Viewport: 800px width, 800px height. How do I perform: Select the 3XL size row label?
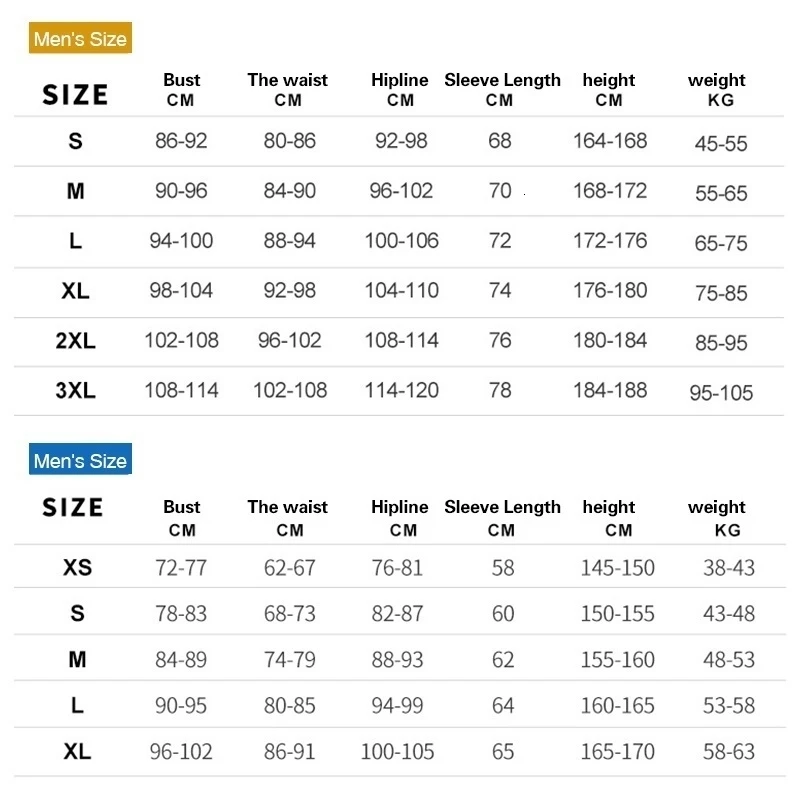click(76, 391)
